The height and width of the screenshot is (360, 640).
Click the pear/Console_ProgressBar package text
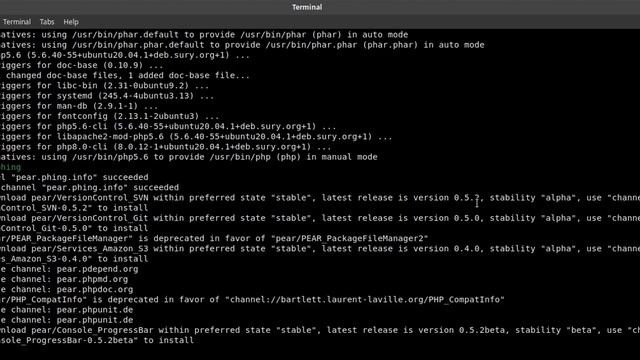coord(92,330)
